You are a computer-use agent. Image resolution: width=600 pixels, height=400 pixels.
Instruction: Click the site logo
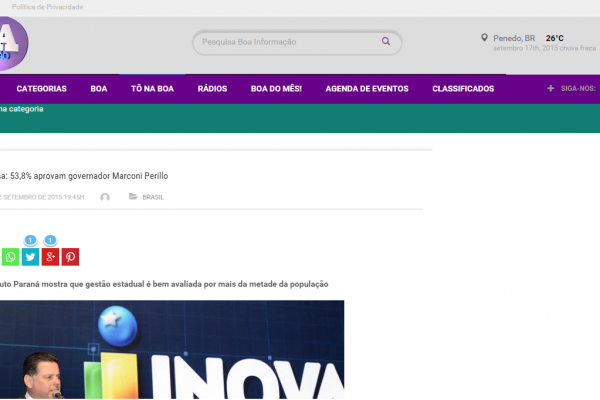12,43
